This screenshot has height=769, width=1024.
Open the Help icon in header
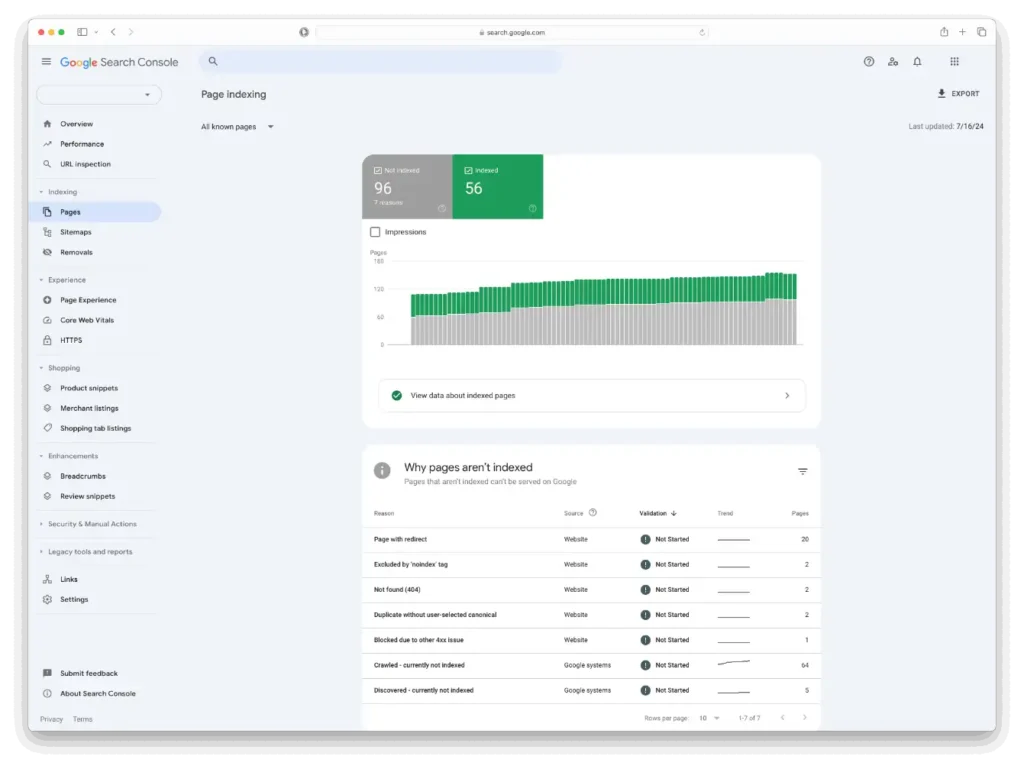point(869,61)
